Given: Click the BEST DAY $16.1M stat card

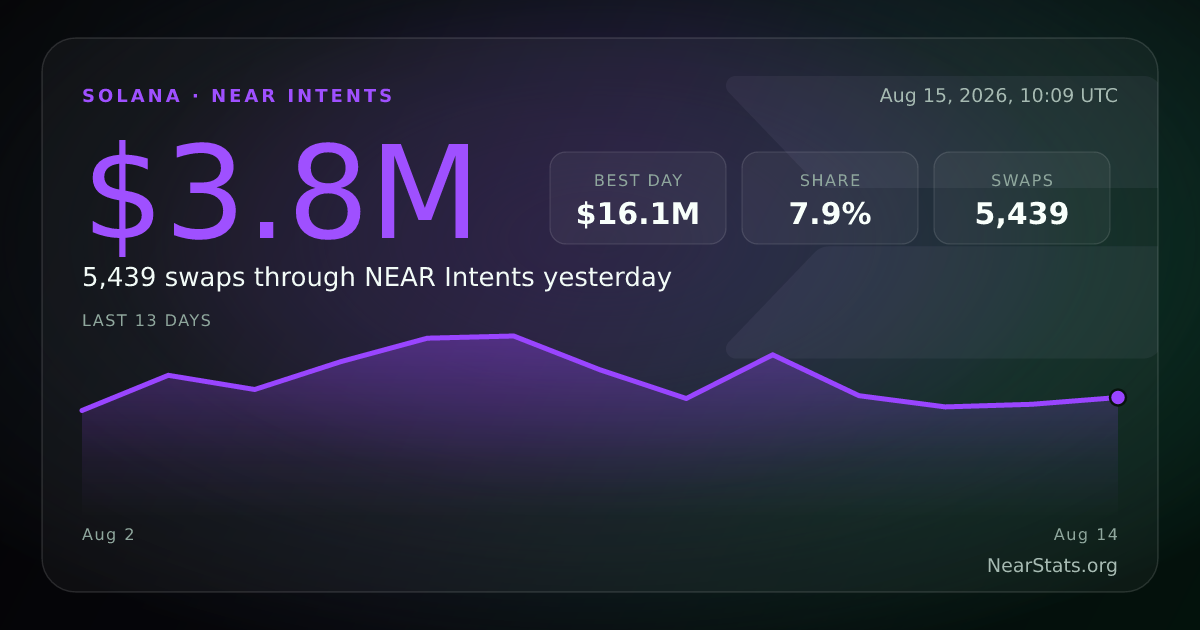Looking at the screenshot, I should pos(638,198).
